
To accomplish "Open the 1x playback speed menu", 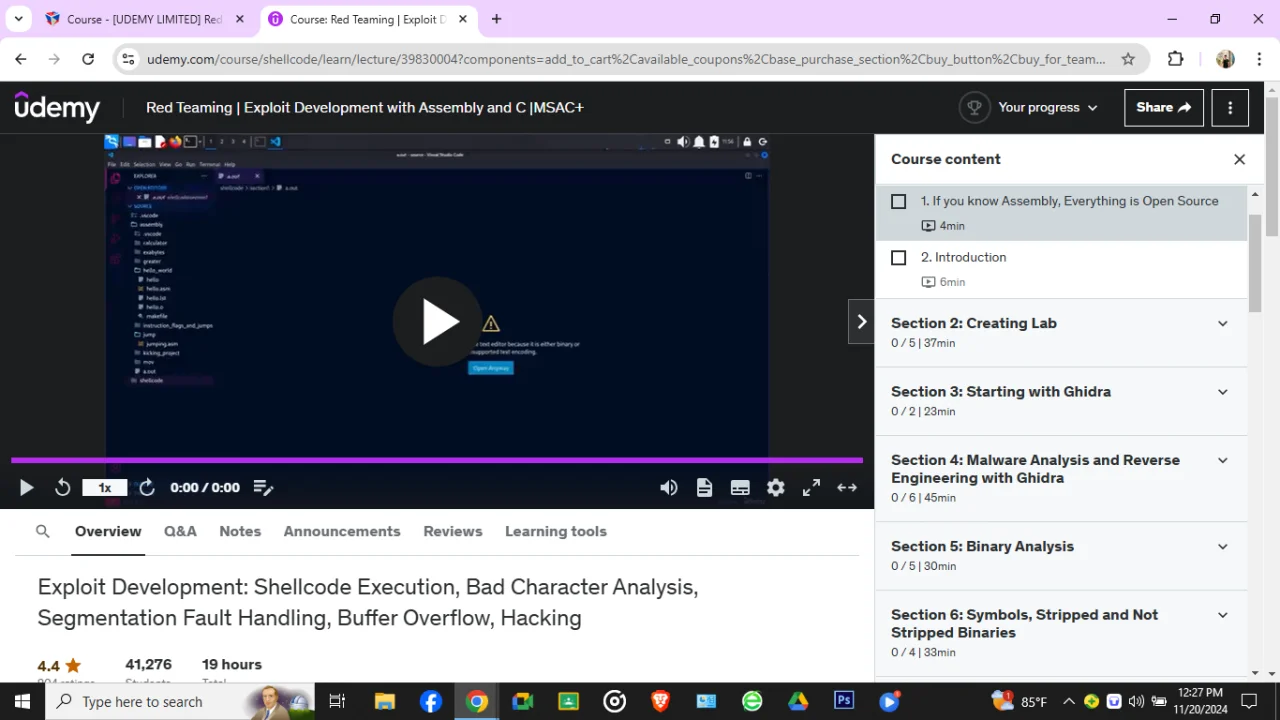I will [x=104, y=488].
